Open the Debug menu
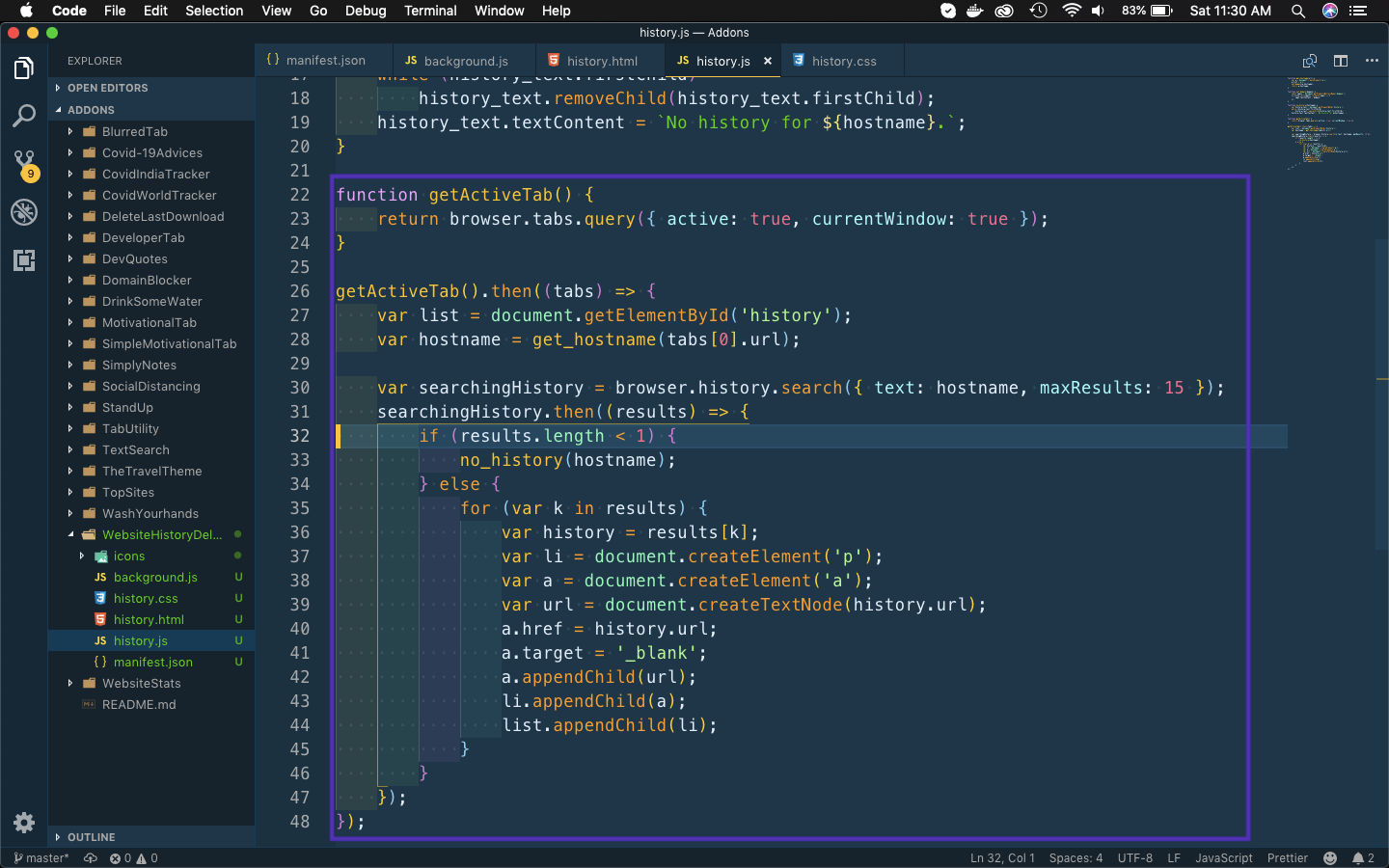The width and height of the screenshot is (1389, 868). pos(366,11)
